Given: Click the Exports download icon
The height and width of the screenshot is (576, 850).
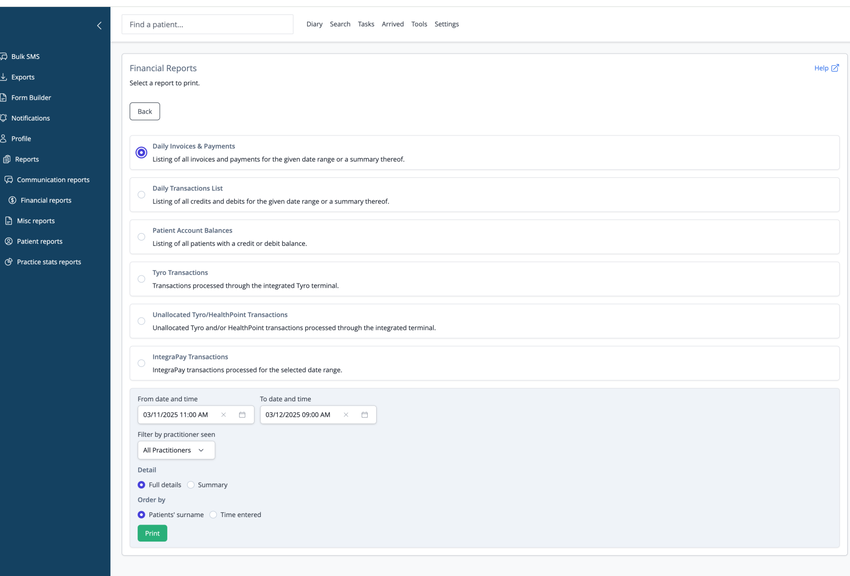Looking at the screenshot, I should click(x=3, y=77).
